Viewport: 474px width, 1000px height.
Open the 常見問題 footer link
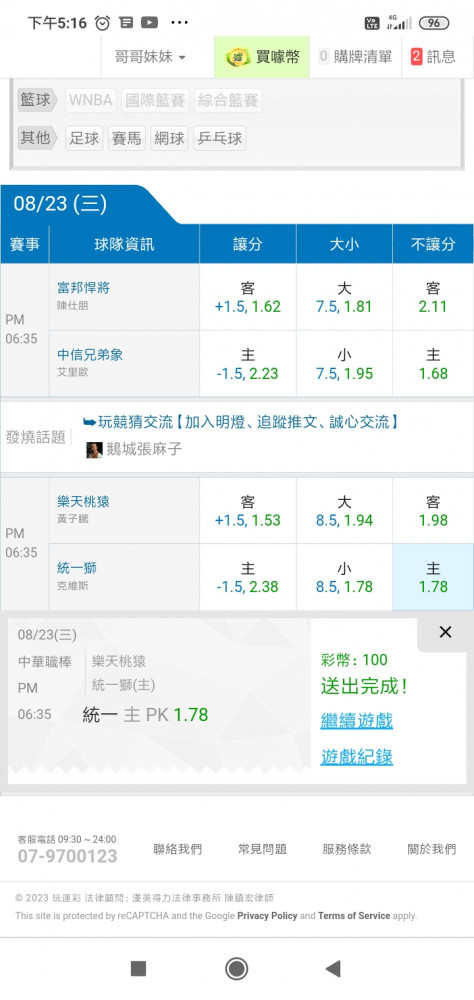point(262,849)
